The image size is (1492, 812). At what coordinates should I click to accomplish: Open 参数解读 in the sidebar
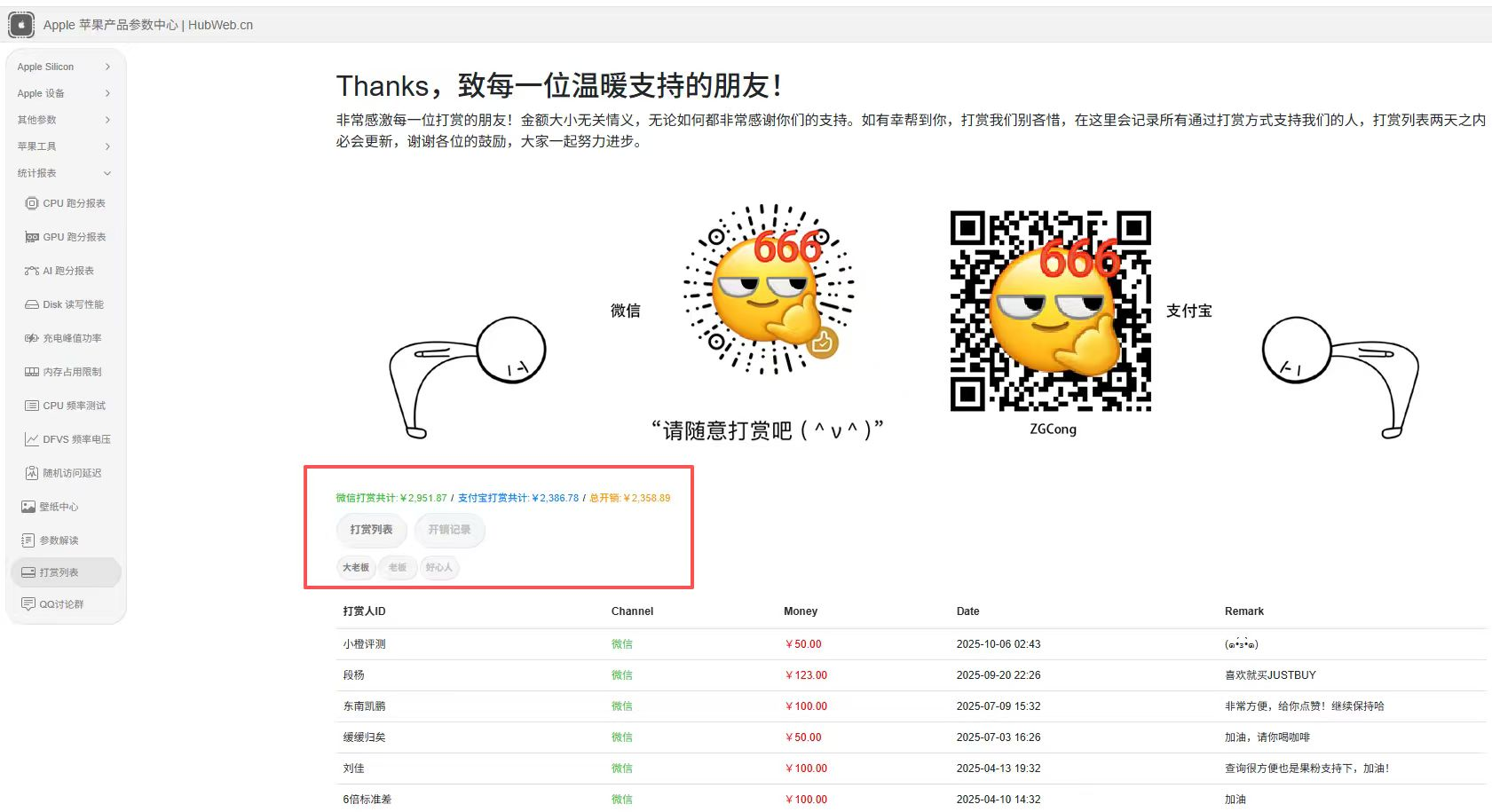(59, 540)
